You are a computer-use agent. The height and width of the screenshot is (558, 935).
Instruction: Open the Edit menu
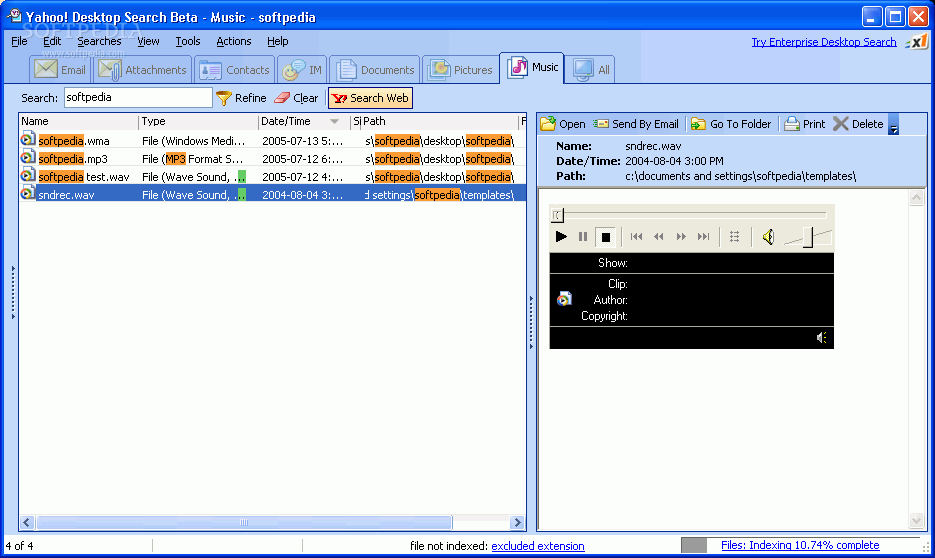point(52,41)
